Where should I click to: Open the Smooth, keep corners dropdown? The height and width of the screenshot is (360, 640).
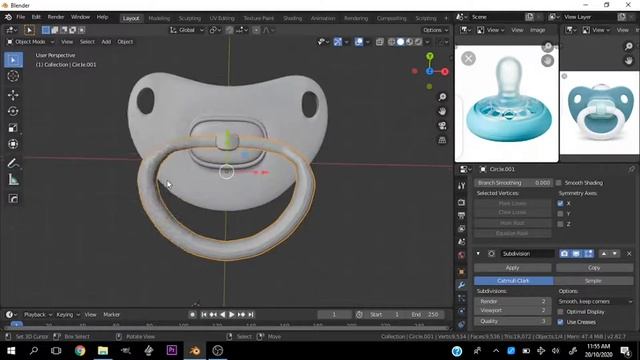pos(595,301)
